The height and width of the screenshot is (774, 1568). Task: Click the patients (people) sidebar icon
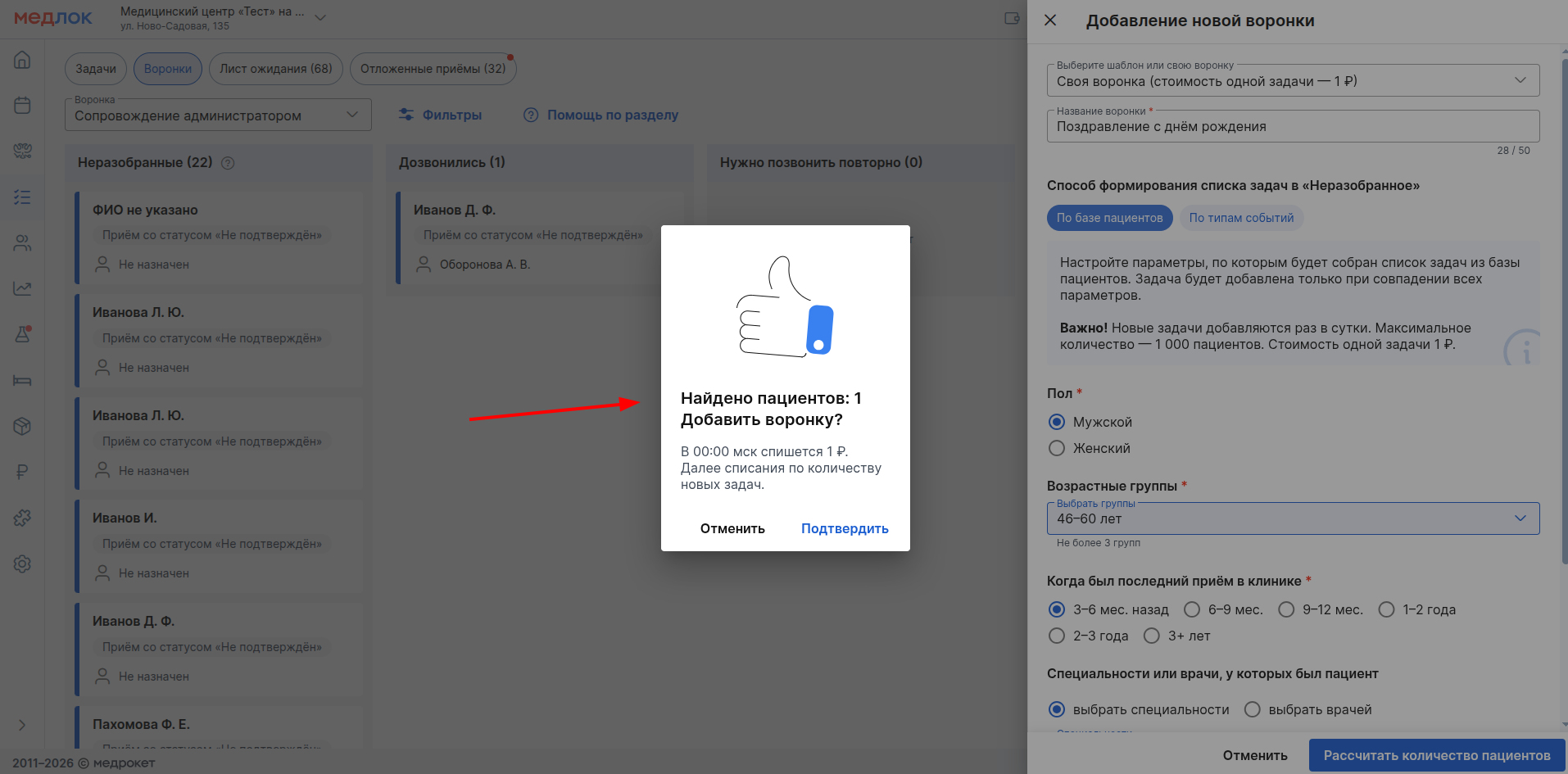[22, 242]
